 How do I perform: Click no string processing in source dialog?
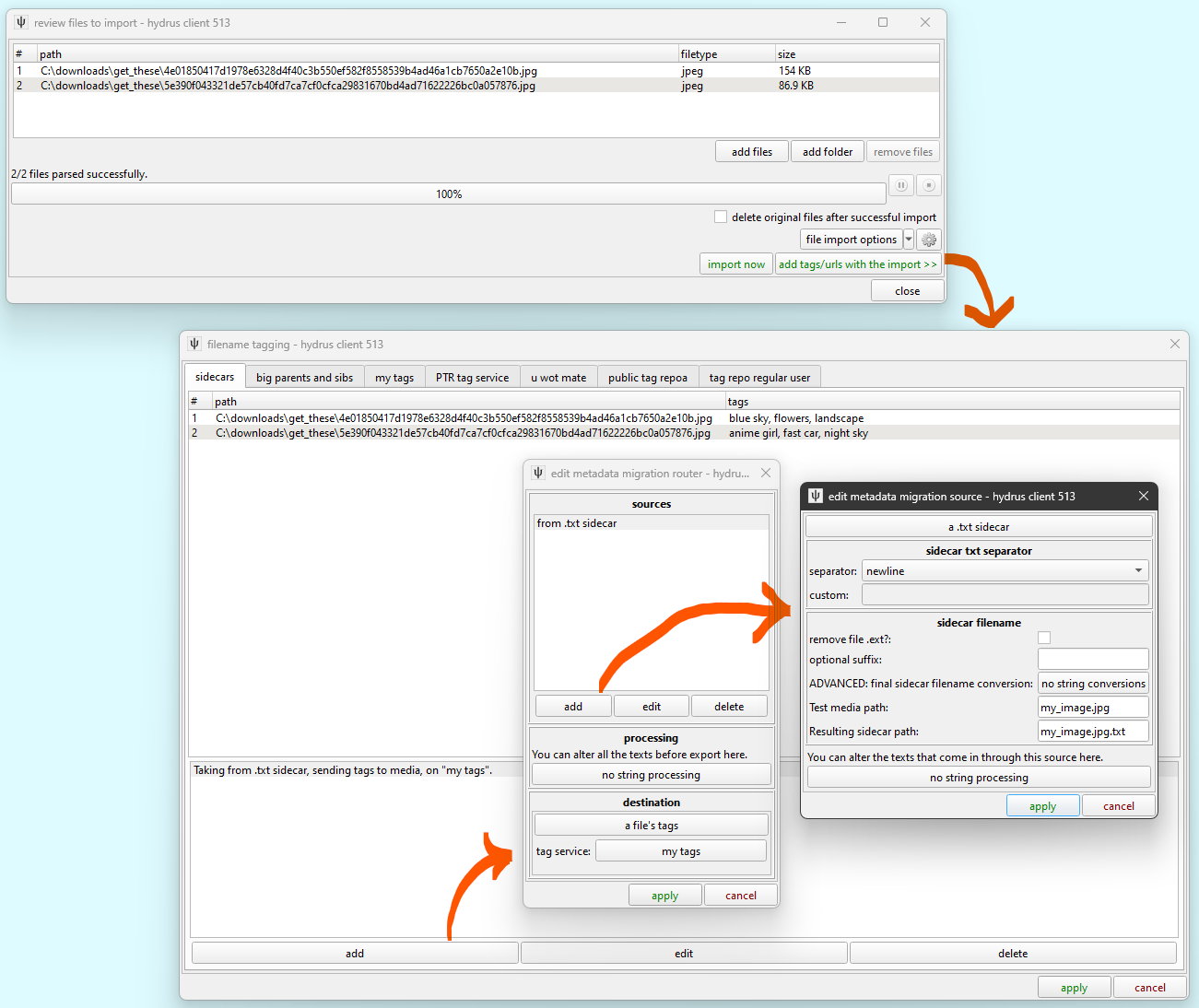pyautogui.click(x=979, y=778)
